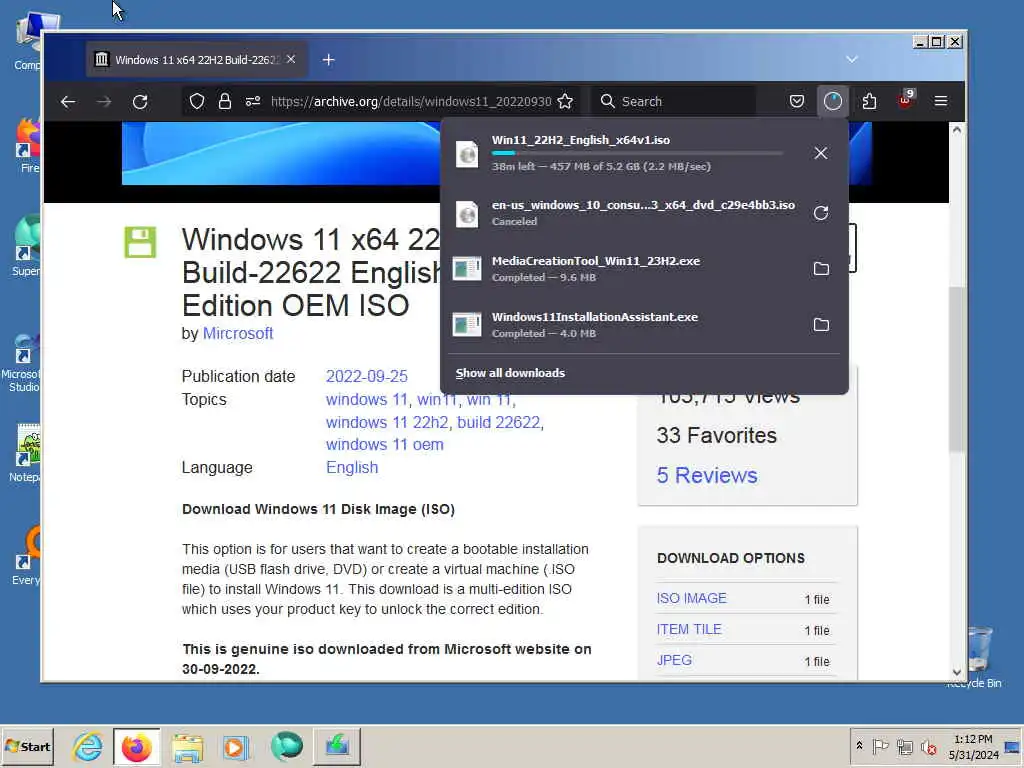Open the Mircrosoft author link
Viewport: 1024px width, 768px height.
(x=238, y=333)
